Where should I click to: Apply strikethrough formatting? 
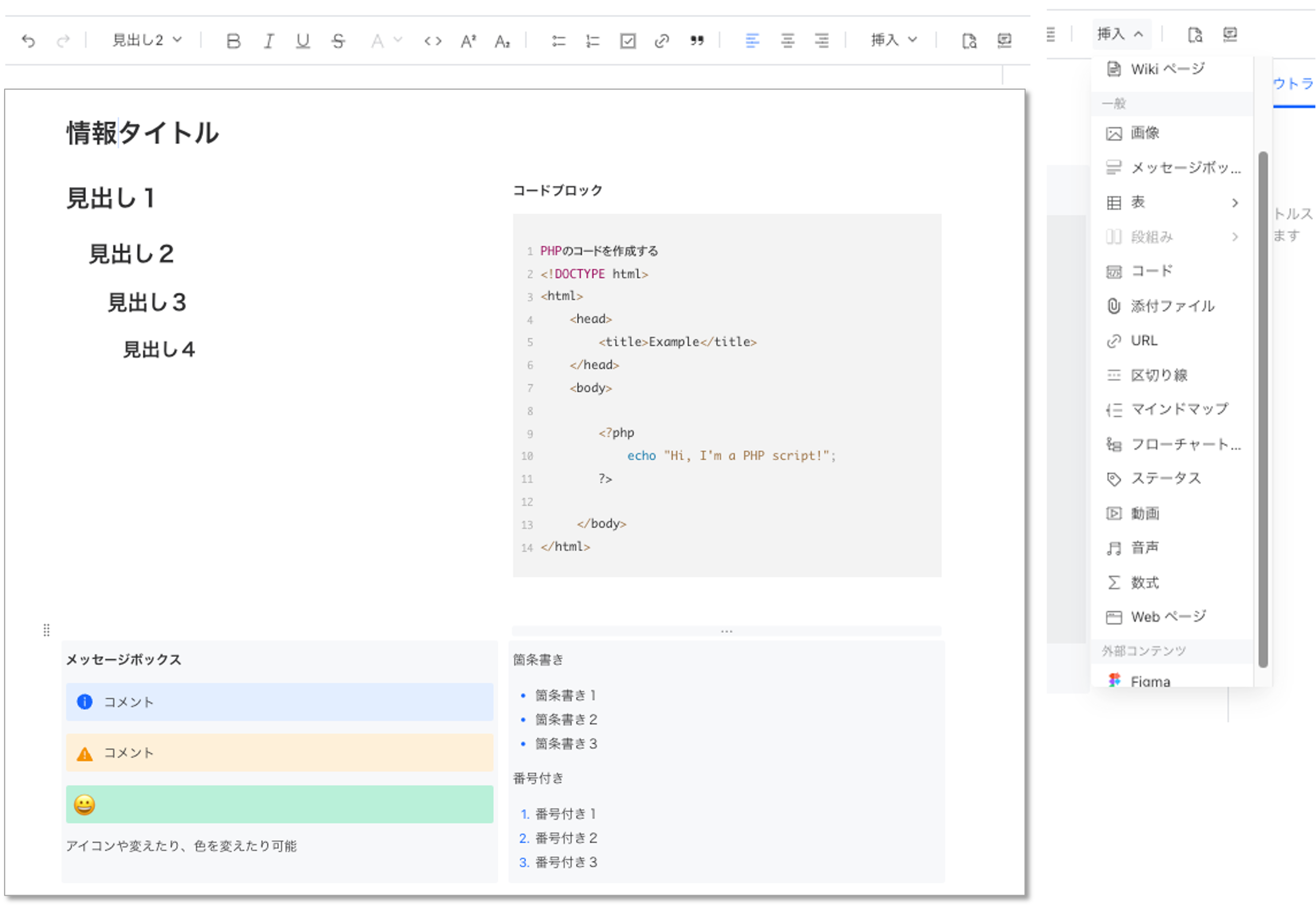(x=338, y=41)
